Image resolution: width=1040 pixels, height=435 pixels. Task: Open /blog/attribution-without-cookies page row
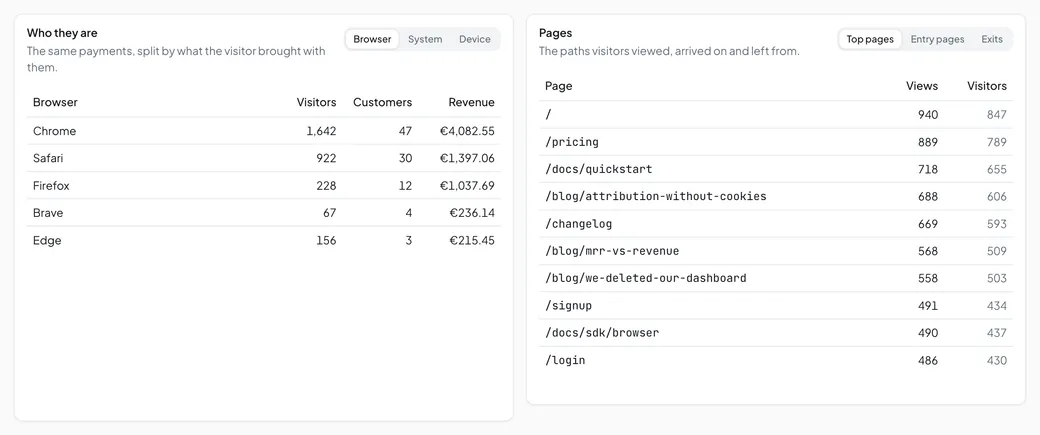tap(776, 196)
